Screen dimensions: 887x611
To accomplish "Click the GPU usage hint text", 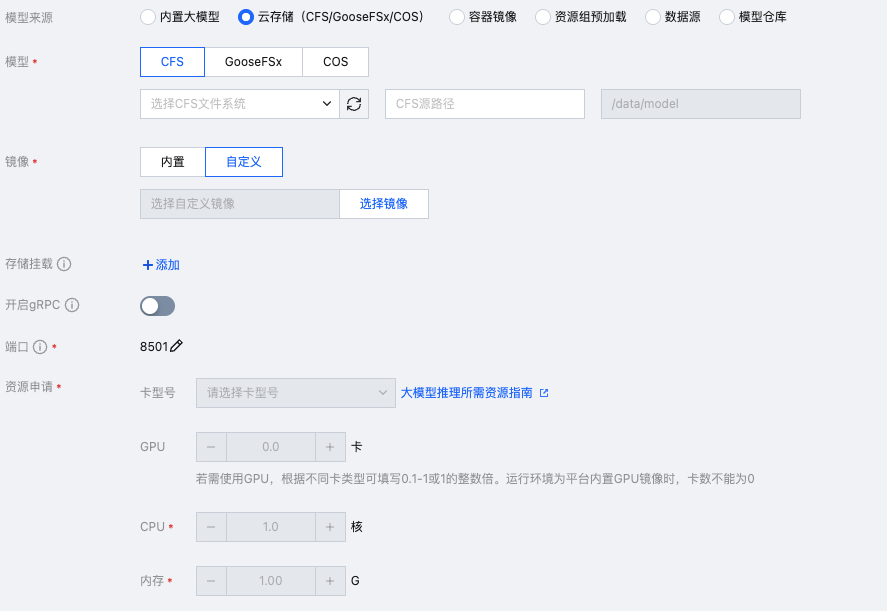I will click(475, 479).
